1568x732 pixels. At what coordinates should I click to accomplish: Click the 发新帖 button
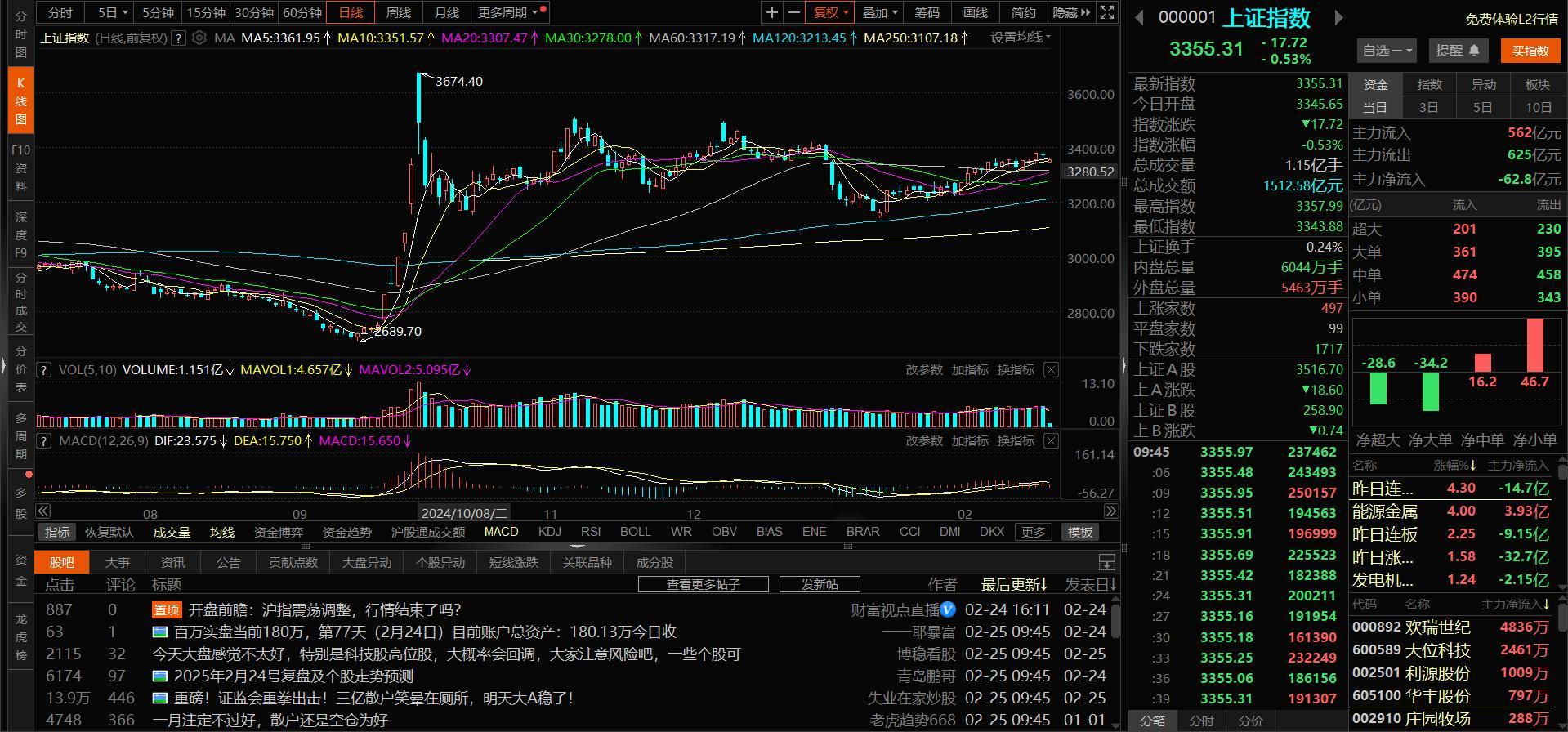[x=820, y=584]
